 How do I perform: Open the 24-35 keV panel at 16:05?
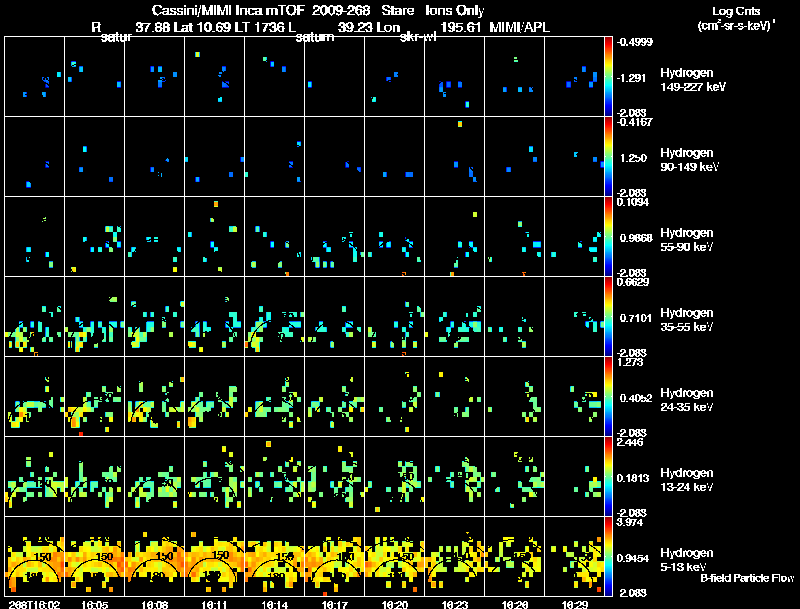pyautogui.click(x=94, y=397)
